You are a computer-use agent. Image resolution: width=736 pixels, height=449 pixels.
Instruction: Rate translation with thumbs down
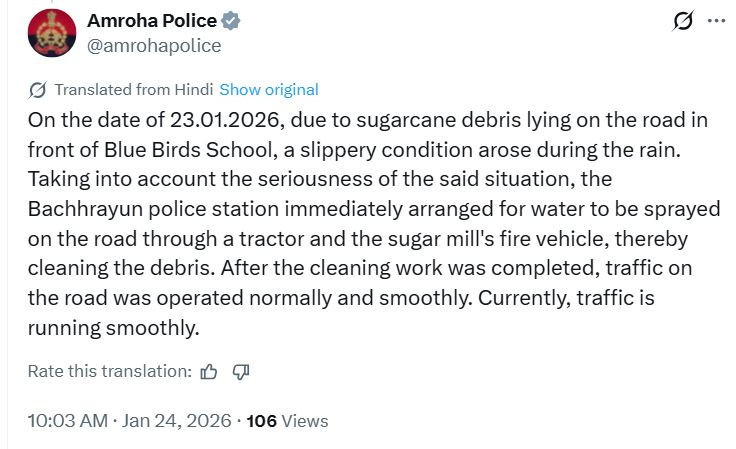241,371
